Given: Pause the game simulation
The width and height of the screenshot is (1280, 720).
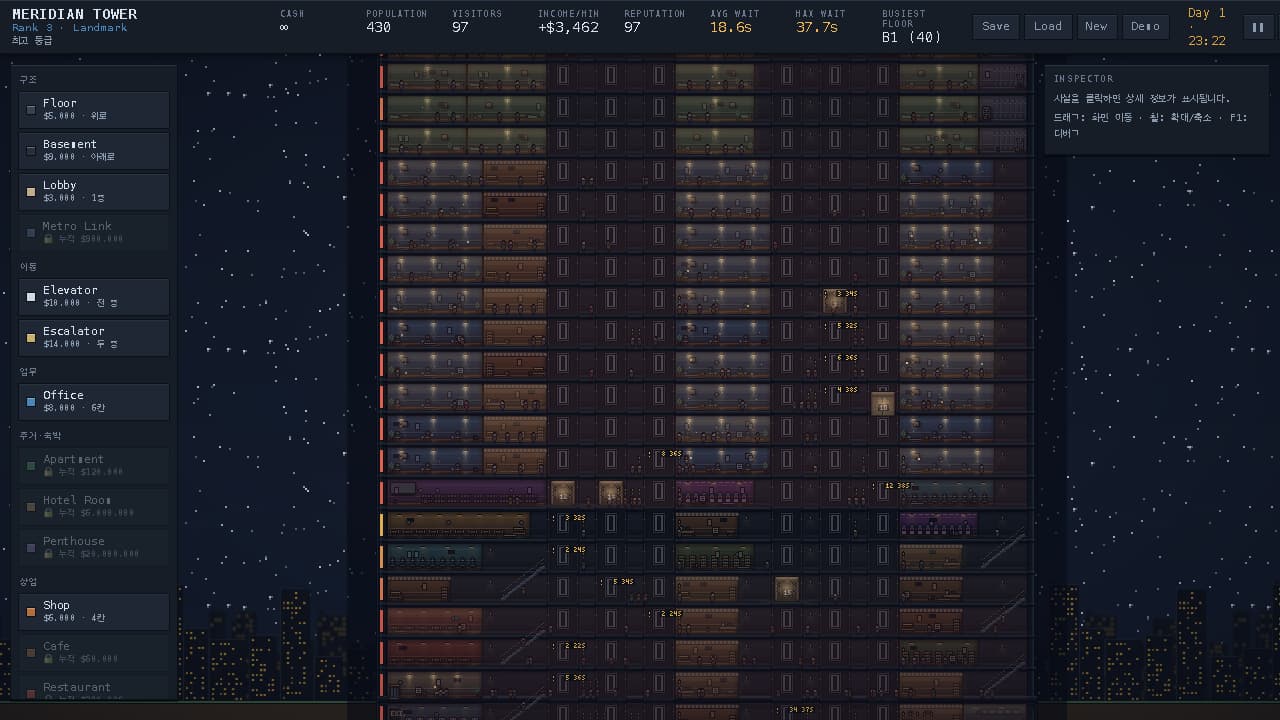Looking at the screenshot, I should tap(1257, 27).
